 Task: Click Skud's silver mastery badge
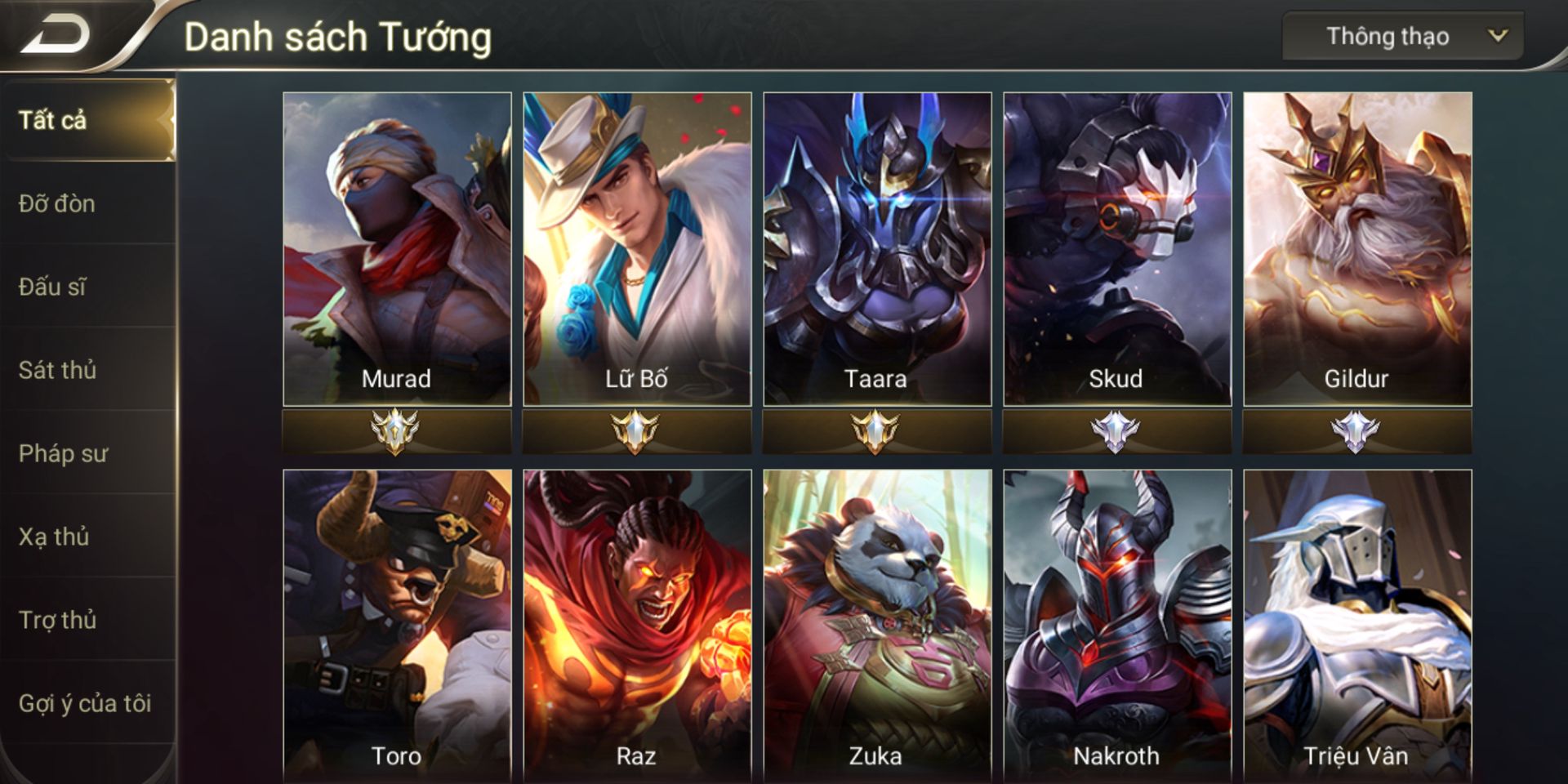click(1116, 430)
